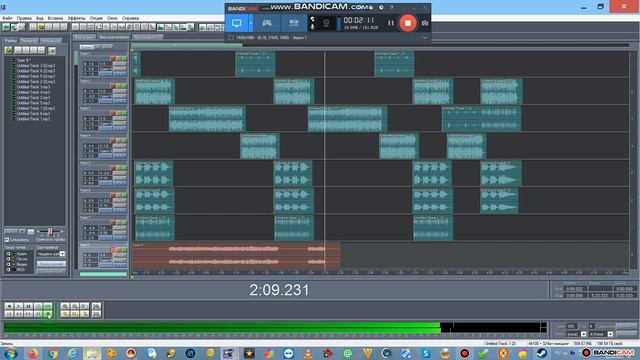The width and height of the screenshot is (640, 360).
Task: Take a screenshot with Bandicam camera icon
Action: coord(424,23)
